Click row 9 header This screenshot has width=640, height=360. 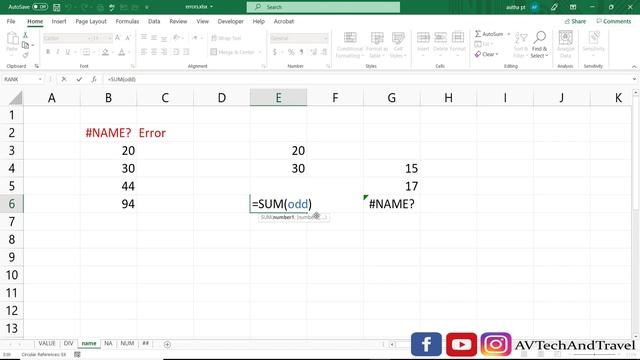(11, 257)
